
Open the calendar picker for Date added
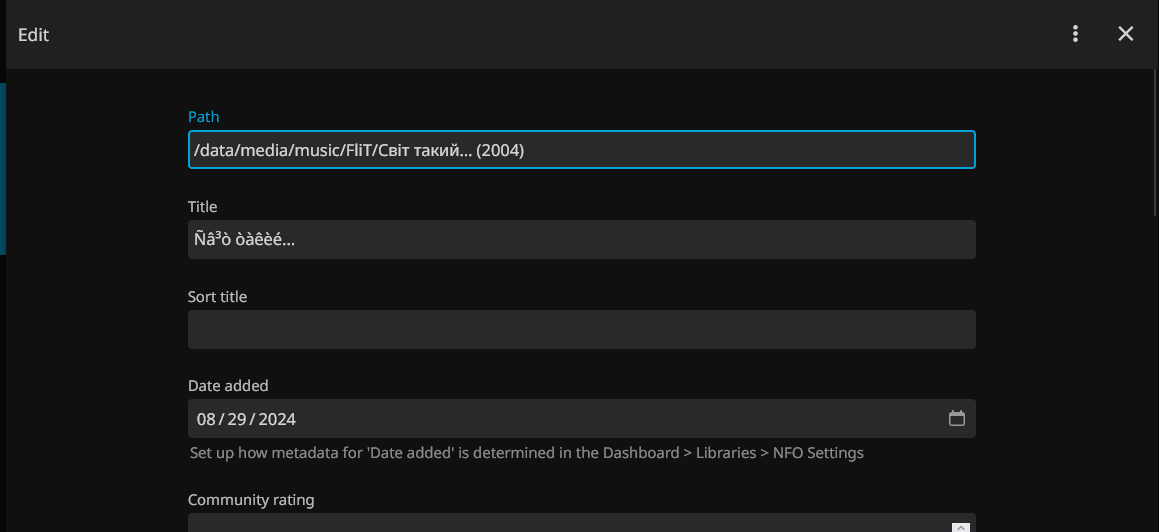point(956,419)
